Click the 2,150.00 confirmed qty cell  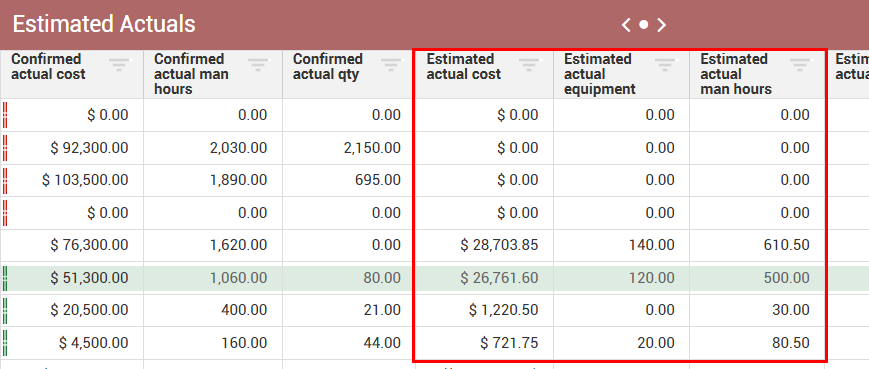point(348,148)
